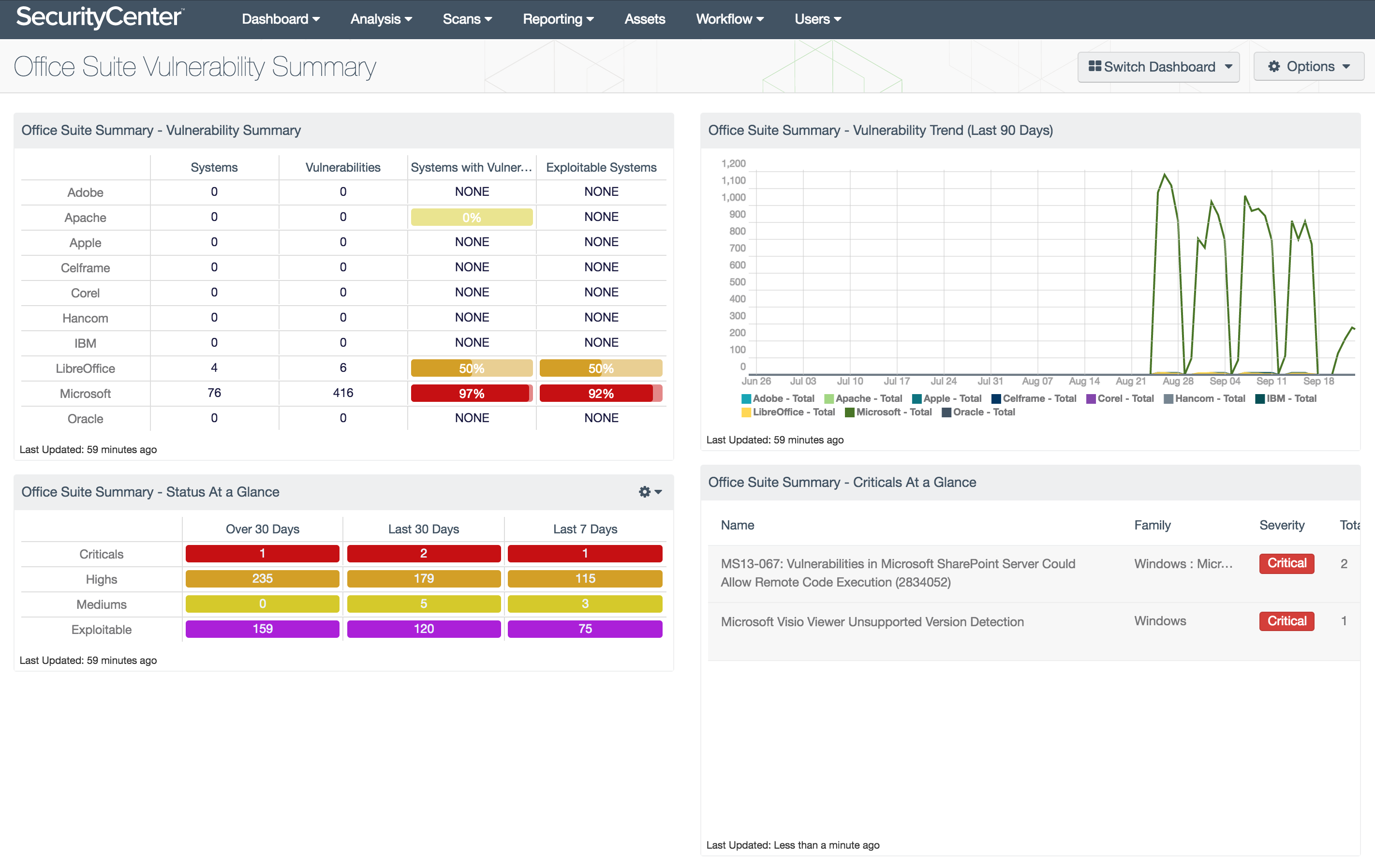This screenshot has width=1375, height=868.
Task: Click Apache 0% vulnerability bar
Action: [x=472, y=217]
